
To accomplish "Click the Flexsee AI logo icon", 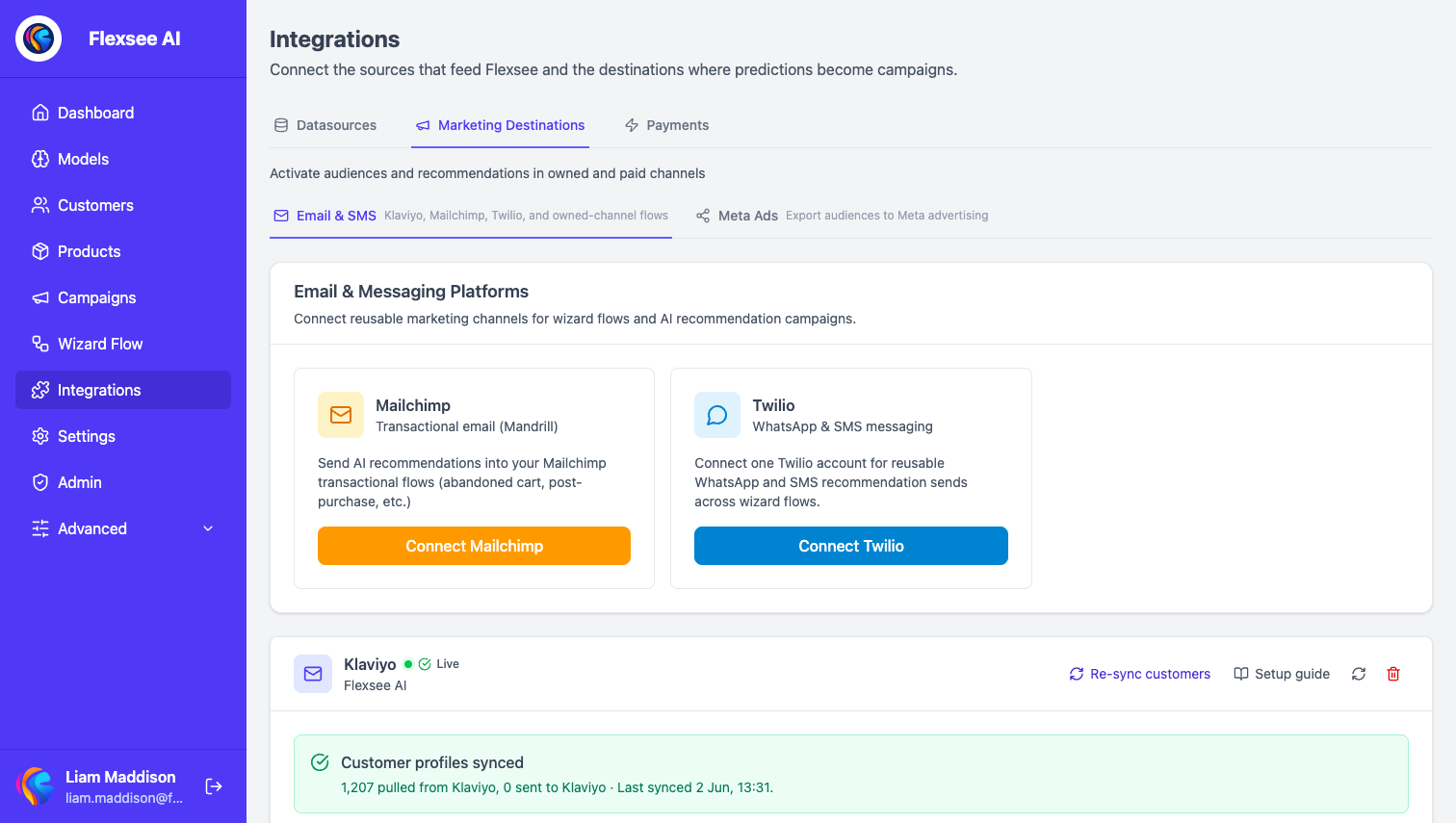I will click(x=39, y=39).
